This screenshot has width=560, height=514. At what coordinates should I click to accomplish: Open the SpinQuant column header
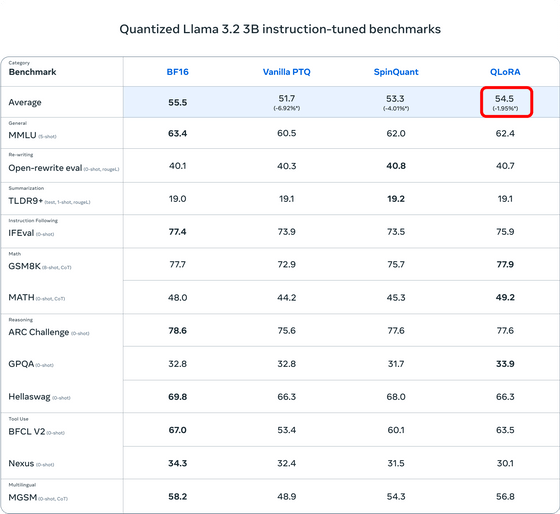coord(396,72)
